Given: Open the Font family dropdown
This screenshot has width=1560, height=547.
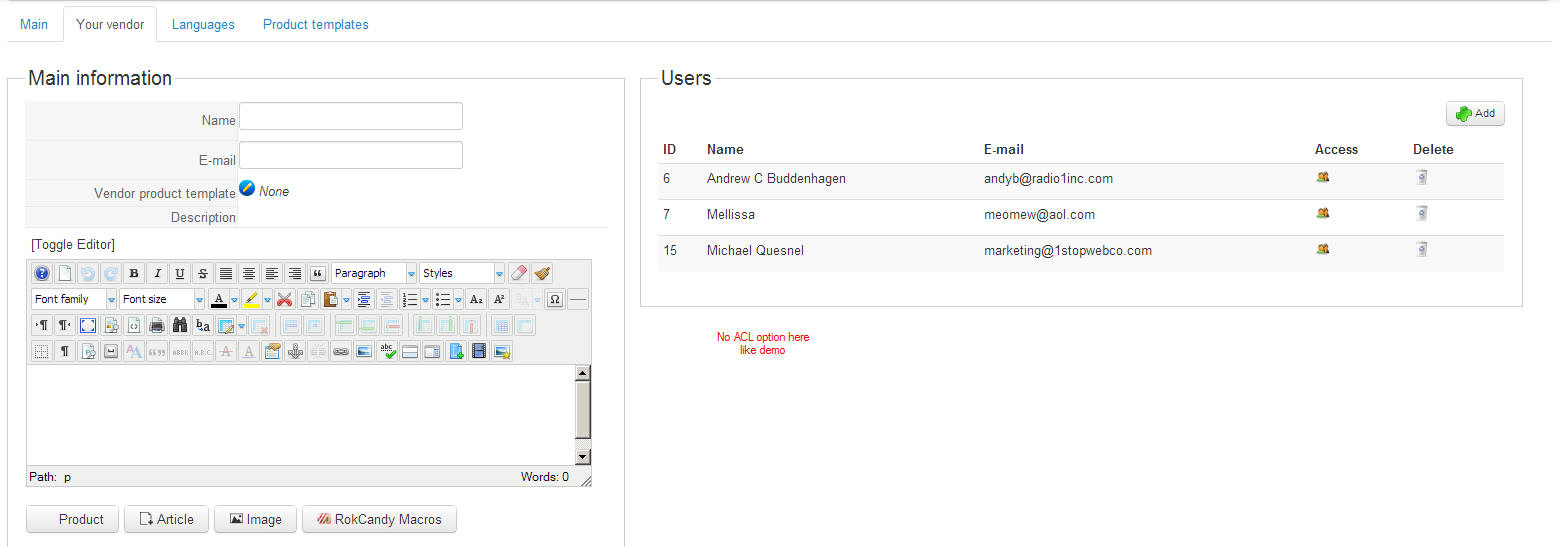Looking at the screenshot, I should (x=74, y=299).
